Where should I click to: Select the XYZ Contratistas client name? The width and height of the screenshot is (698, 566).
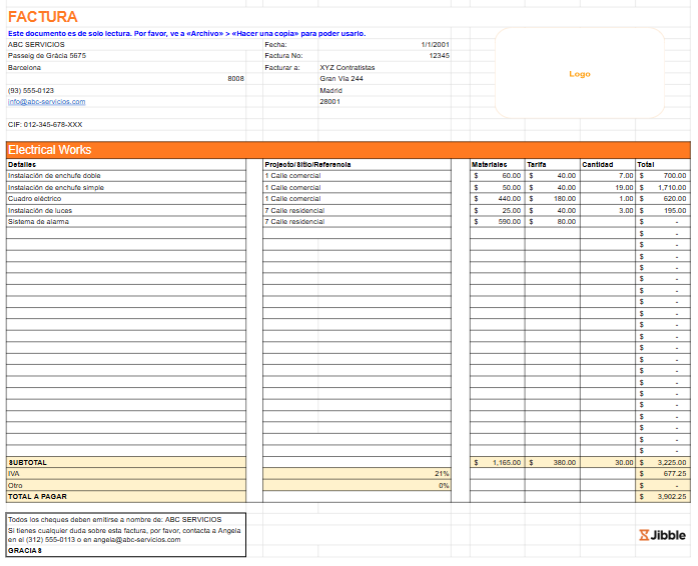[x=347, y=67]
